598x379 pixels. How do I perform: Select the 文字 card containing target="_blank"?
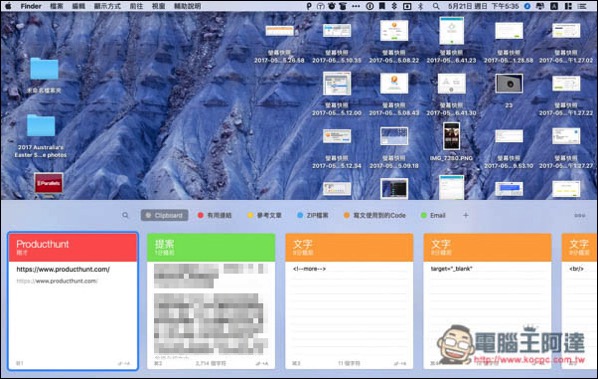click(487, 301)
